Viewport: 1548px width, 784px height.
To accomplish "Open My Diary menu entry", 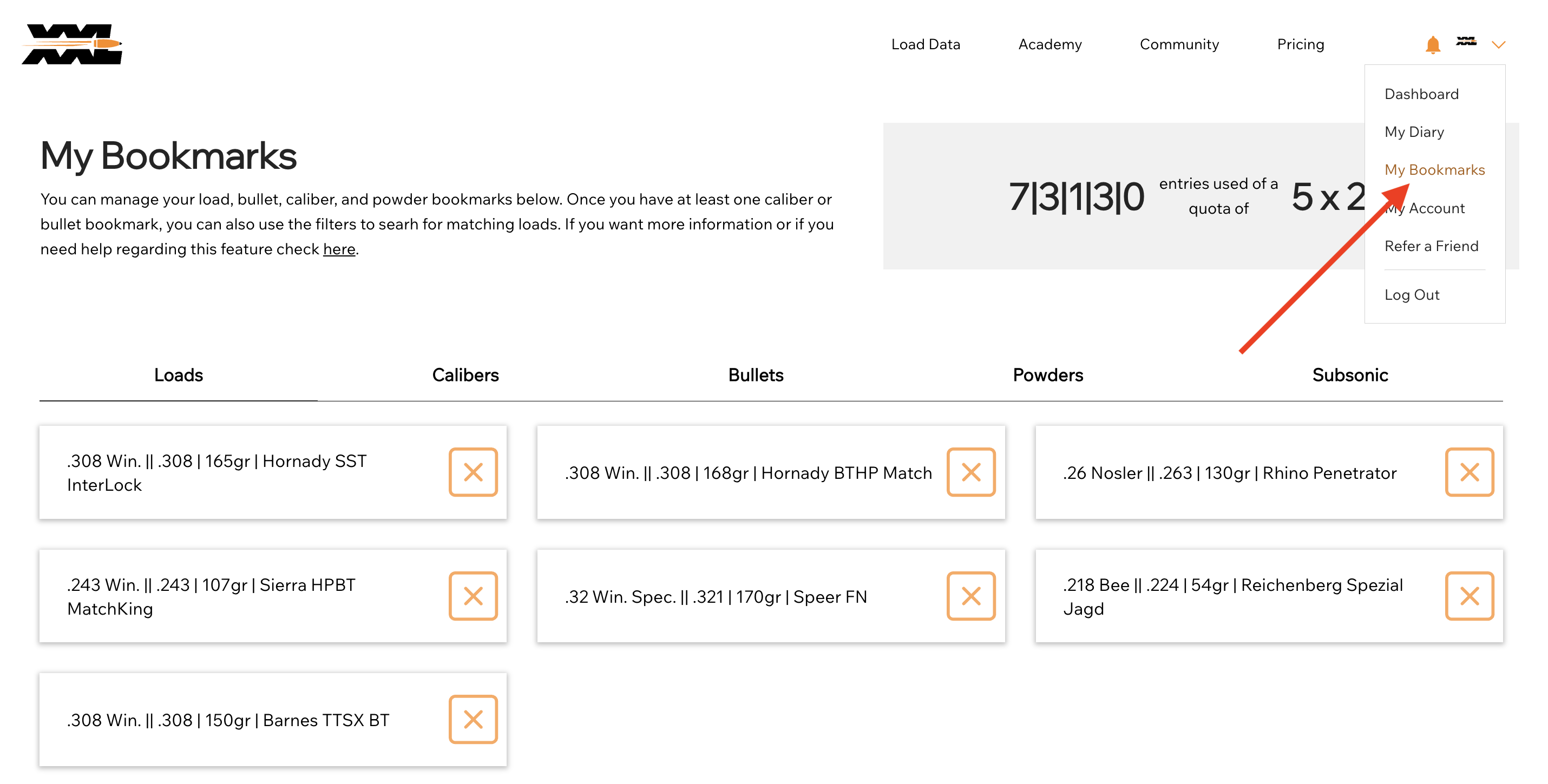I will pos(1414,131).
